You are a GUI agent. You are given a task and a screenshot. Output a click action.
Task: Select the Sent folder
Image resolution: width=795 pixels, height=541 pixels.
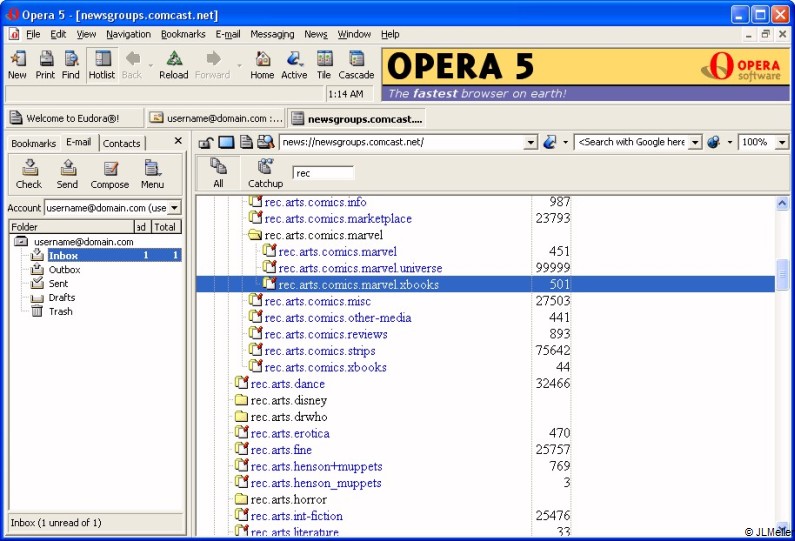coord(58,283)
